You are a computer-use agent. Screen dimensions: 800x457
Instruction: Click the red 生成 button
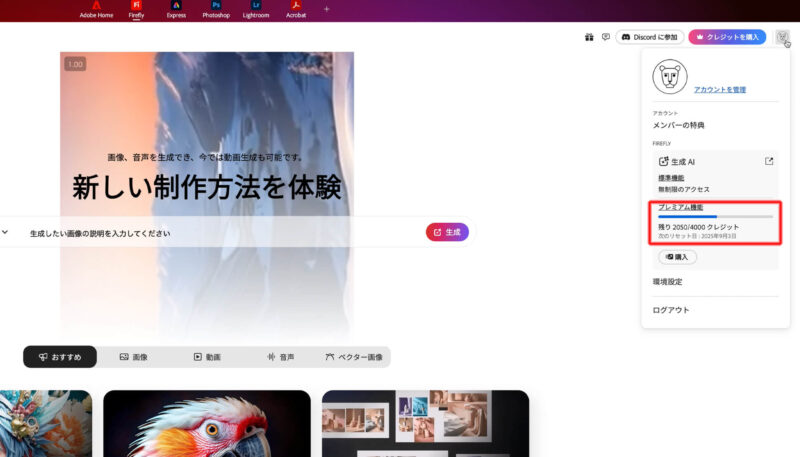coord(447,232)
